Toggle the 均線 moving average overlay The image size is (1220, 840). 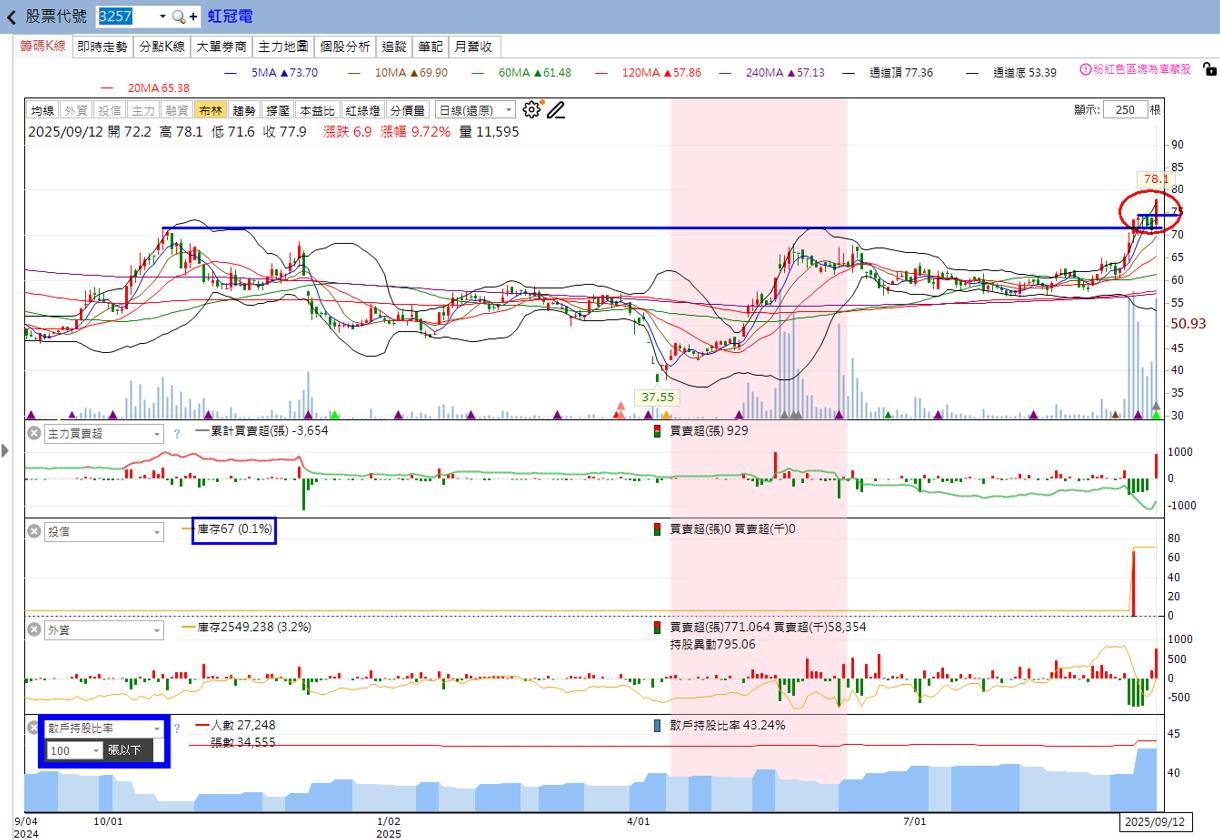[x=42, y=111]
